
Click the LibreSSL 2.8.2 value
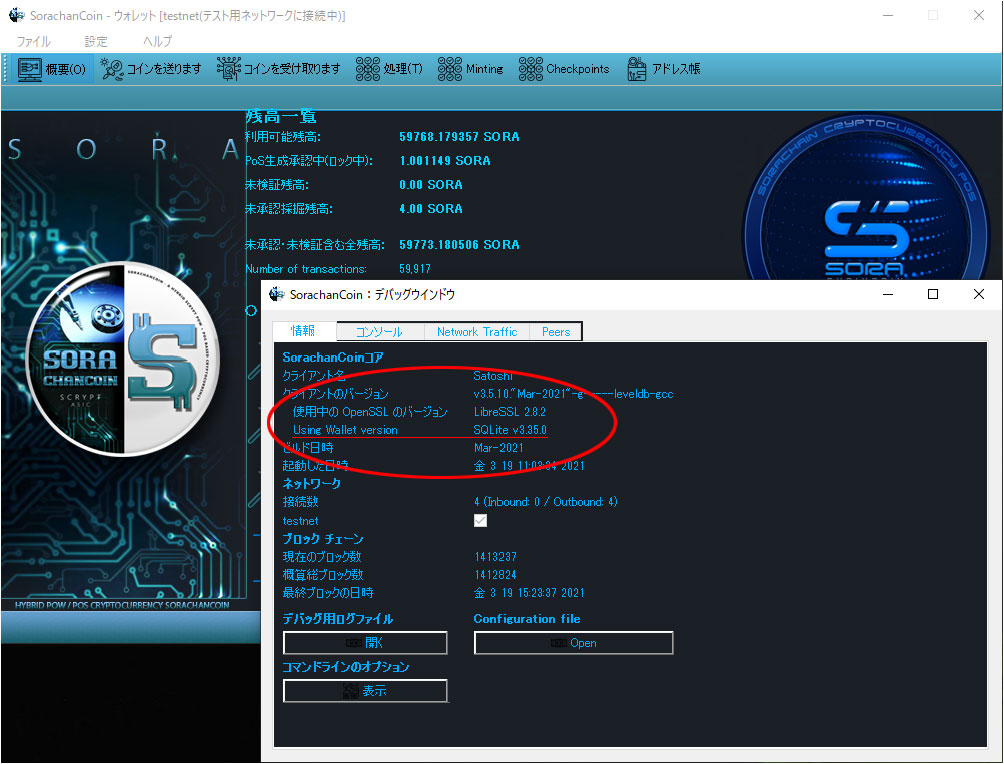click(x=510, y=412)
